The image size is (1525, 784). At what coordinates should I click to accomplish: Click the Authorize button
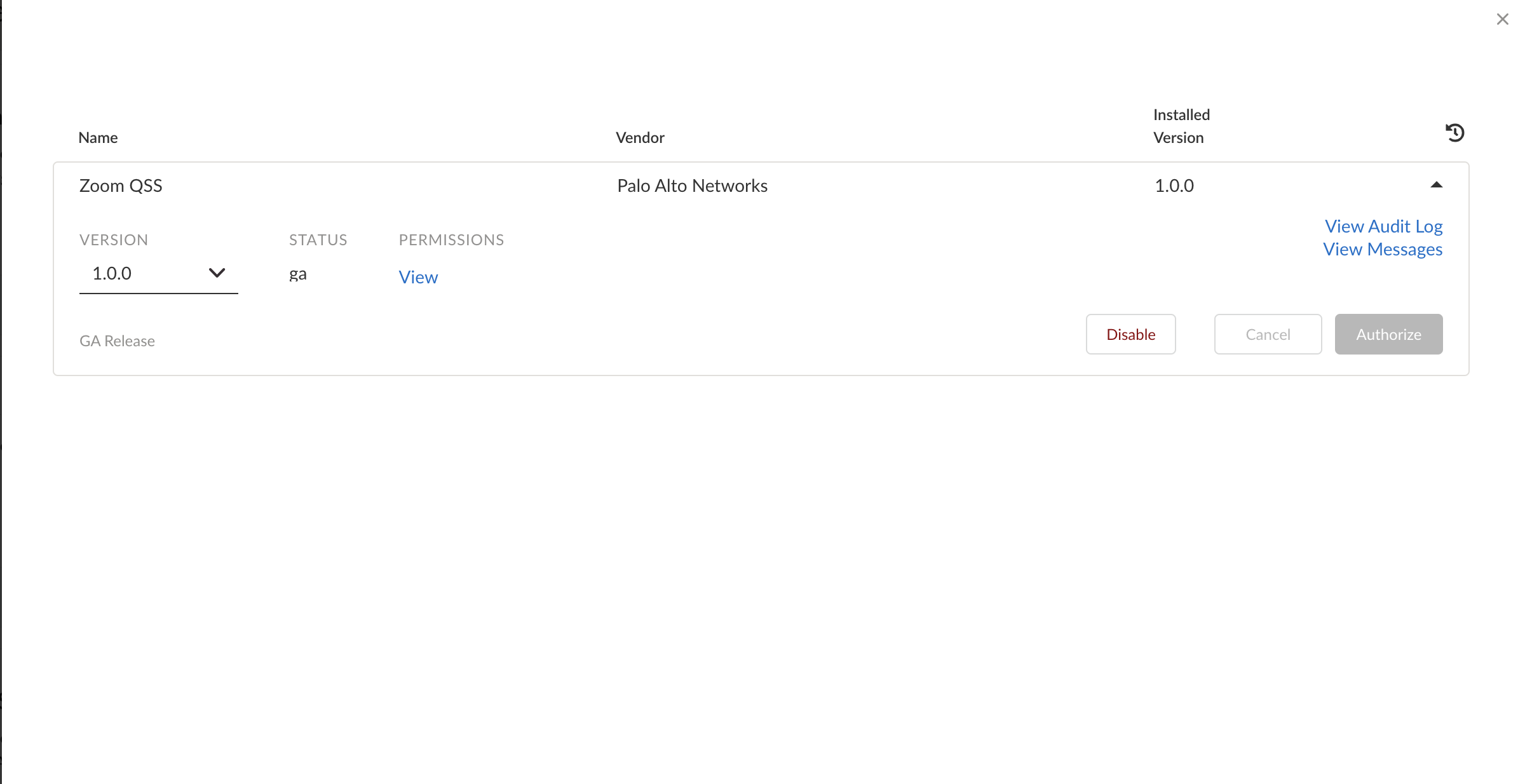[x=1388, y=334]
